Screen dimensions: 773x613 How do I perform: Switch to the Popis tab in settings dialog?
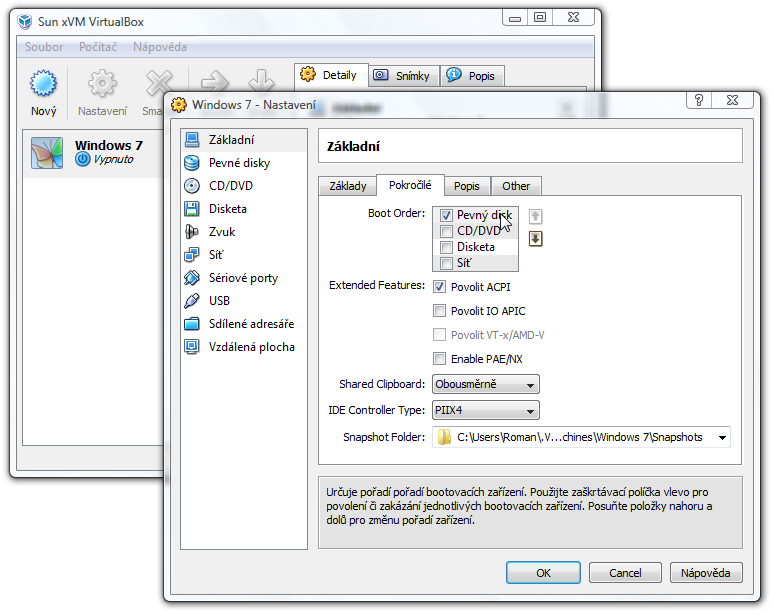tap(466, 186)
